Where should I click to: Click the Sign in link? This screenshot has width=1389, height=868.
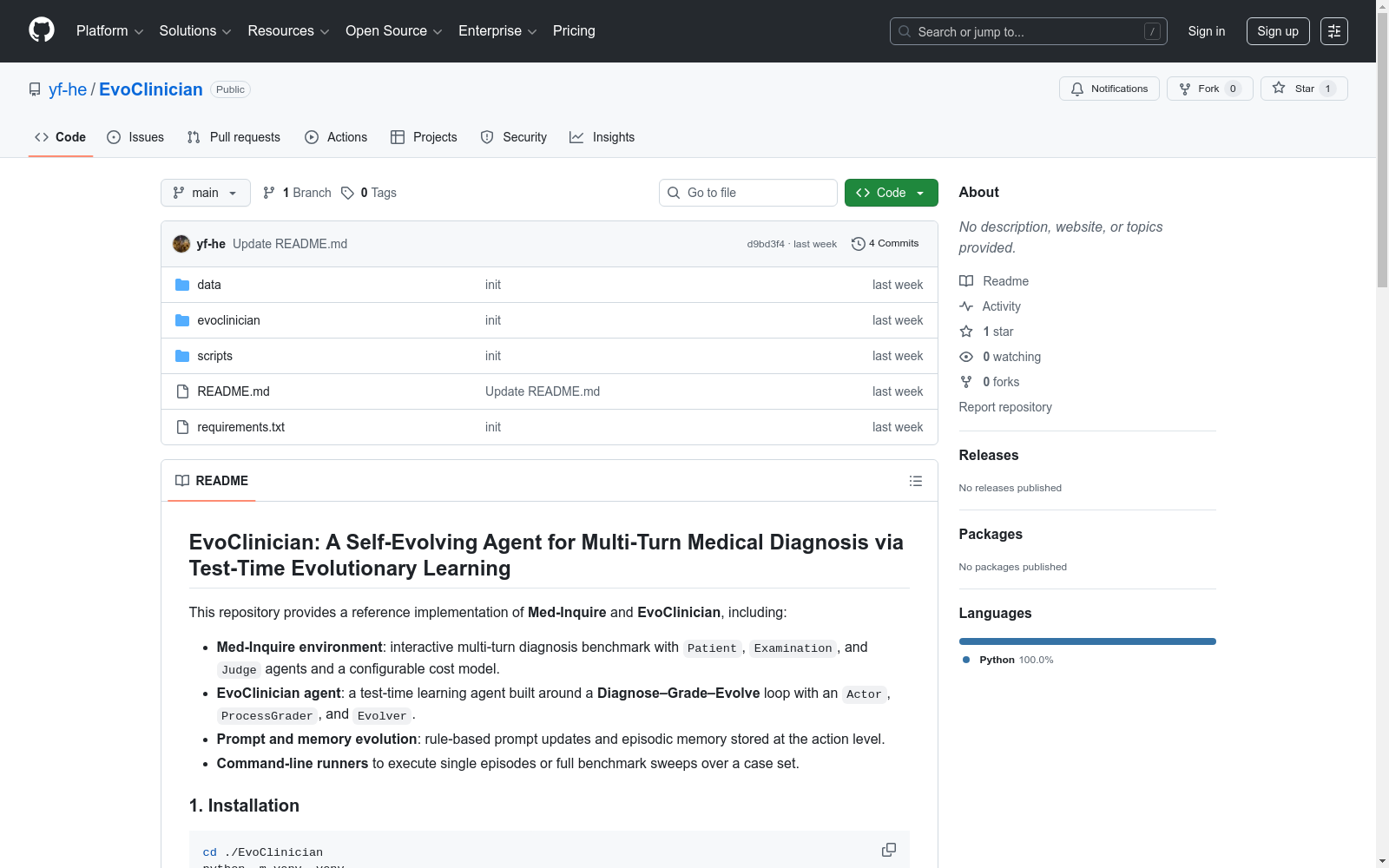1207,31
